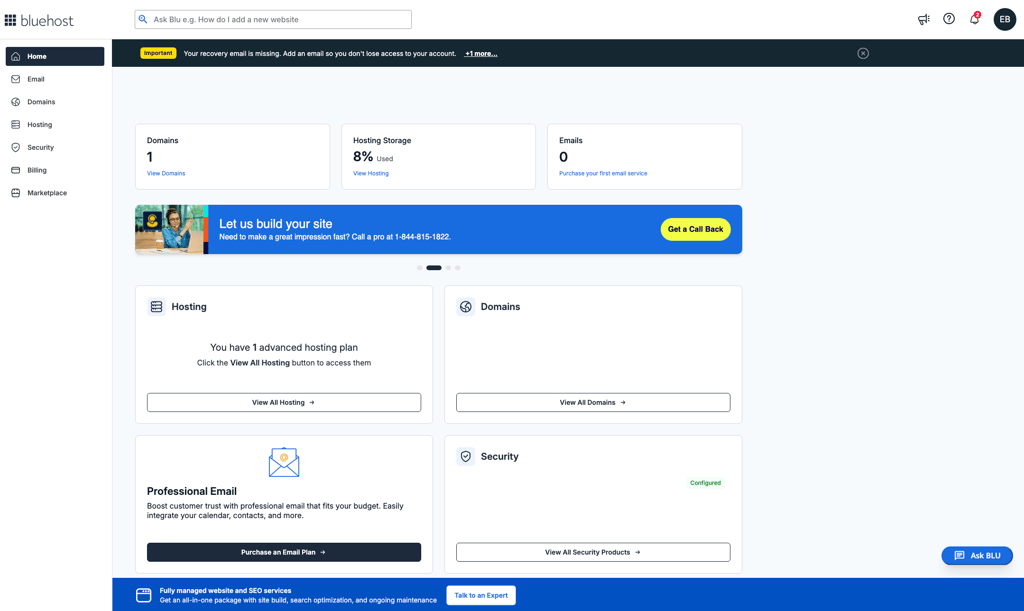Click the yellow Important badge
This screenshot has width=1024, height=611.
[x=158, y=53]
